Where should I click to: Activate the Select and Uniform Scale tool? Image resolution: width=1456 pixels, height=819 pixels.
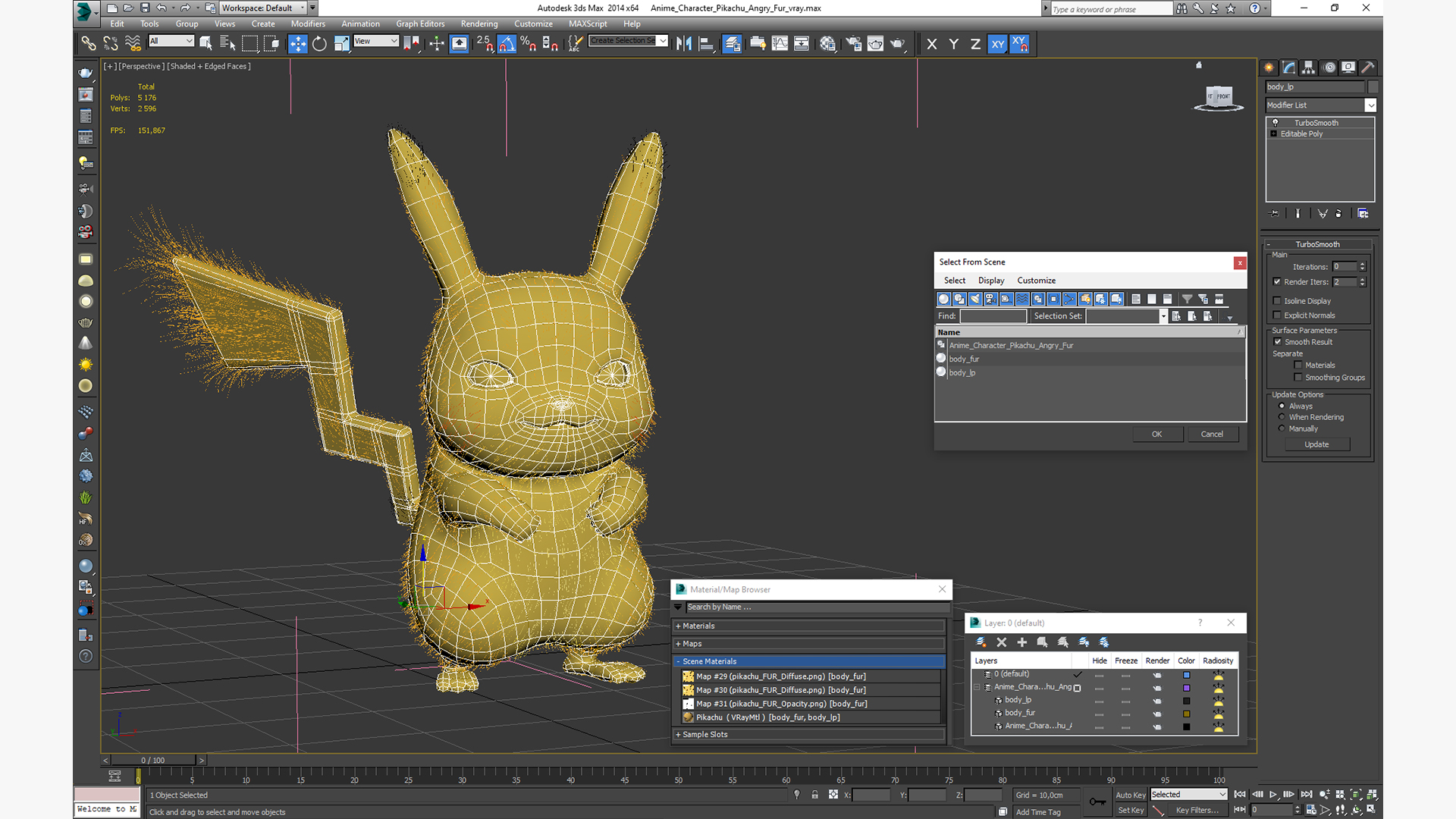click(x=341, y=44)
